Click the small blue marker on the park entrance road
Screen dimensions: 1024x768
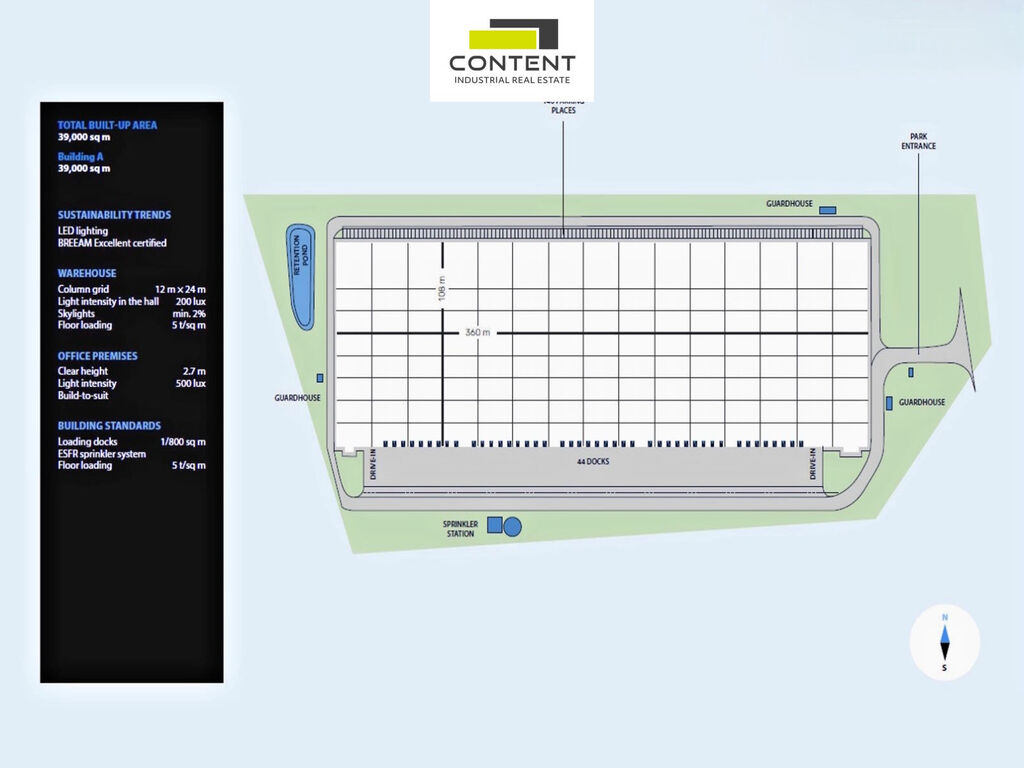pos(911,372)
